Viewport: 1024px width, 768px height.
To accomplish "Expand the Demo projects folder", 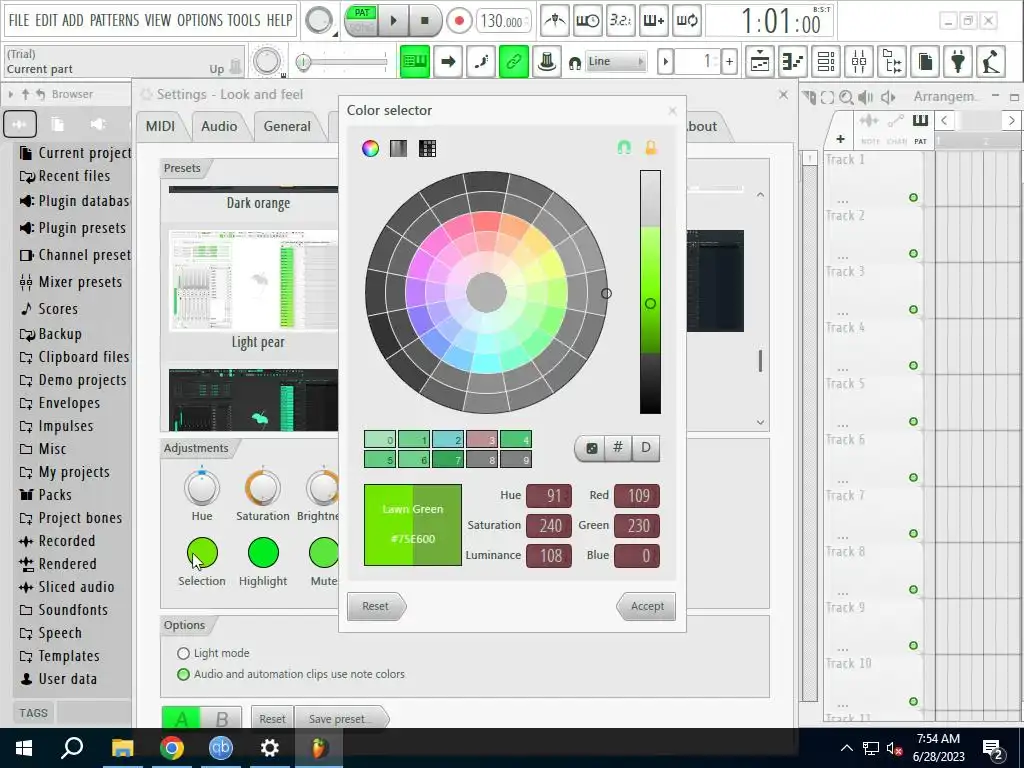I will click(x=72, y=380).
